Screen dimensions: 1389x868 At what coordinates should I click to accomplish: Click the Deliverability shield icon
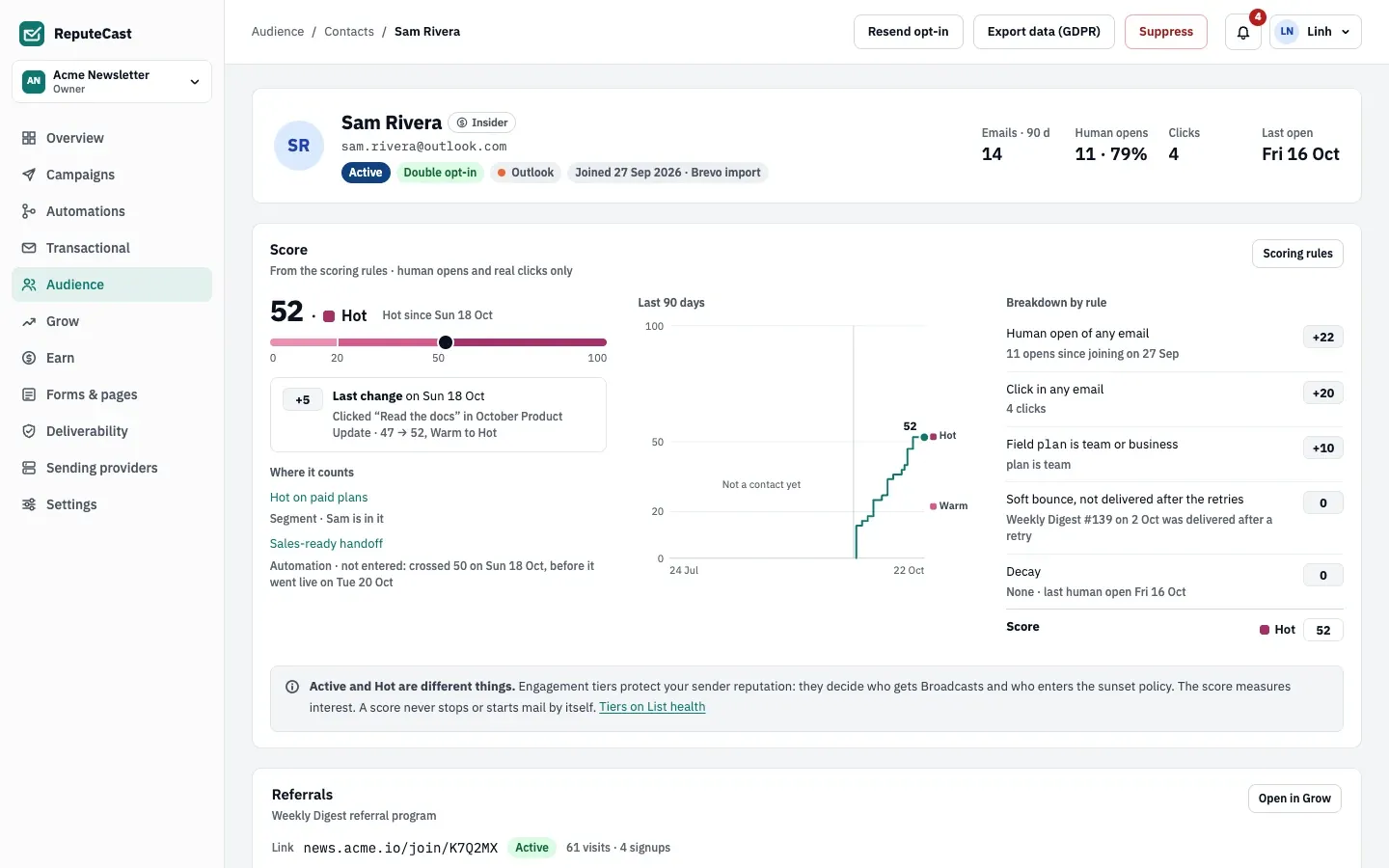[x=29, y=431]
